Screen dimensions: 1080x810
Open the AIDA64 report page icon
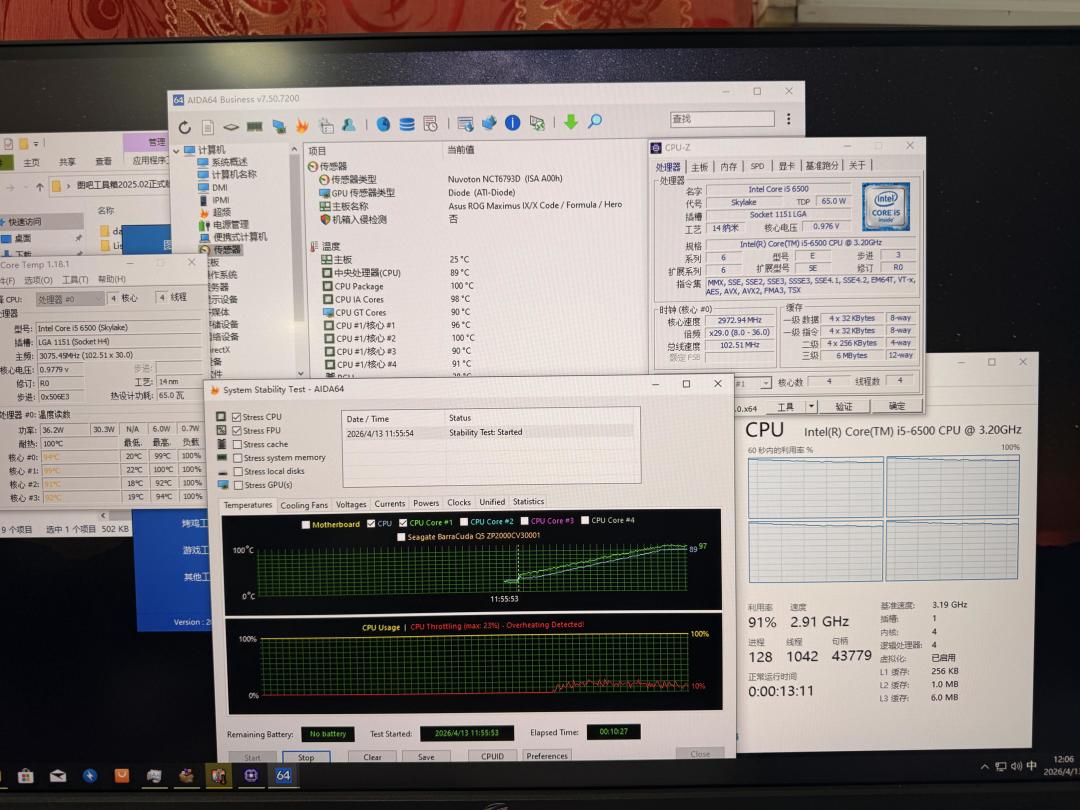coord(207,127)
